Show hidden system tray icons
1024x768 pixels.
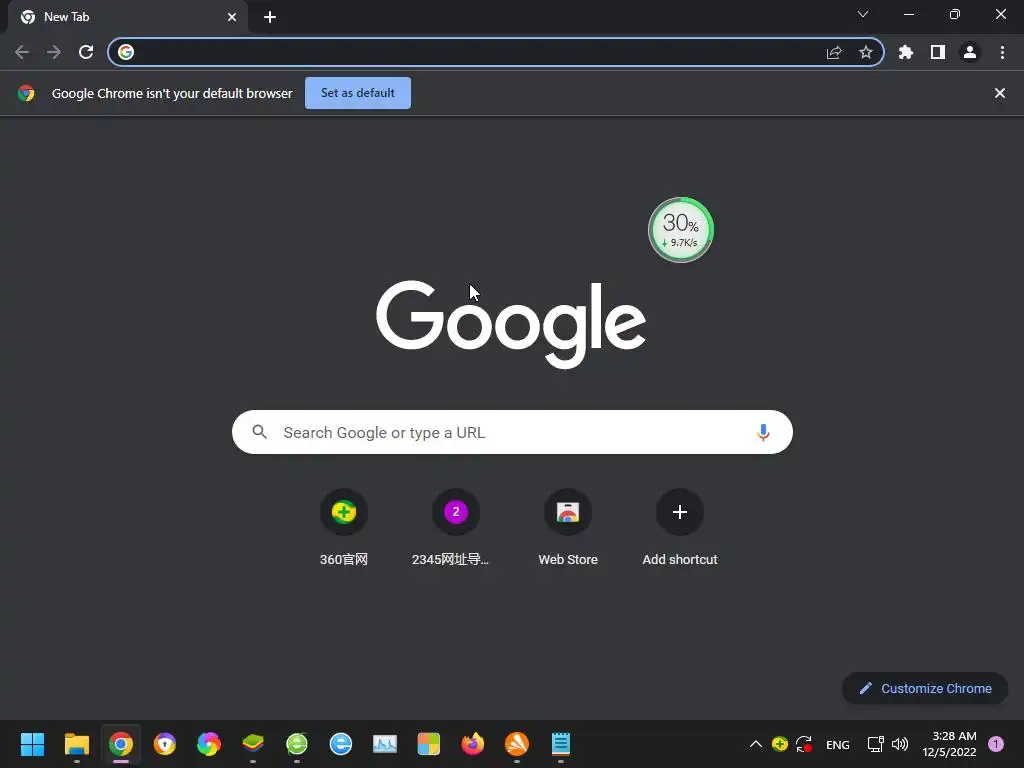pos(756,744)
